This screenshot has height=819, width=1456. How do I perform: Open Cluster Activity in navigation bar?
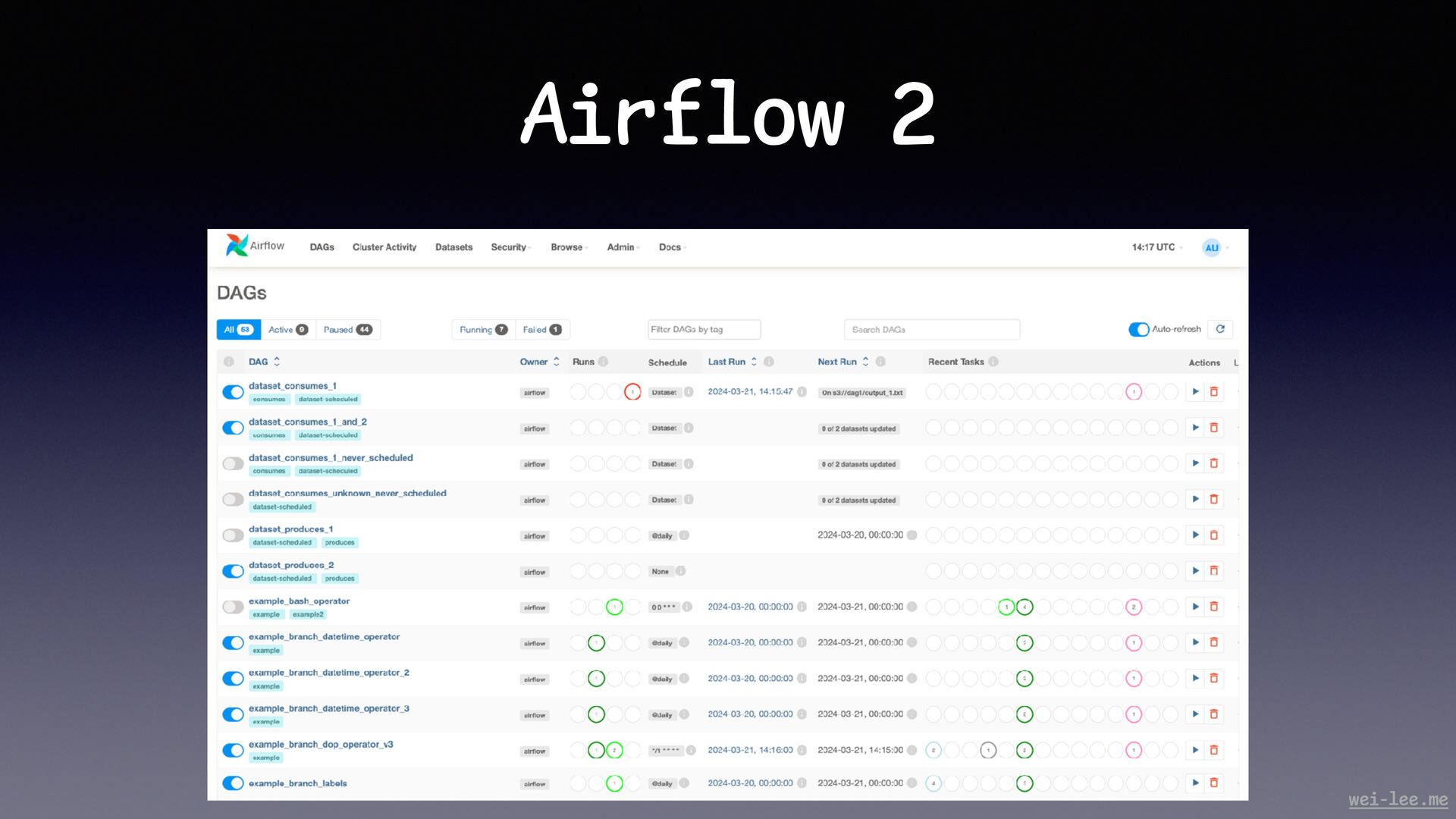click(384, 247)
